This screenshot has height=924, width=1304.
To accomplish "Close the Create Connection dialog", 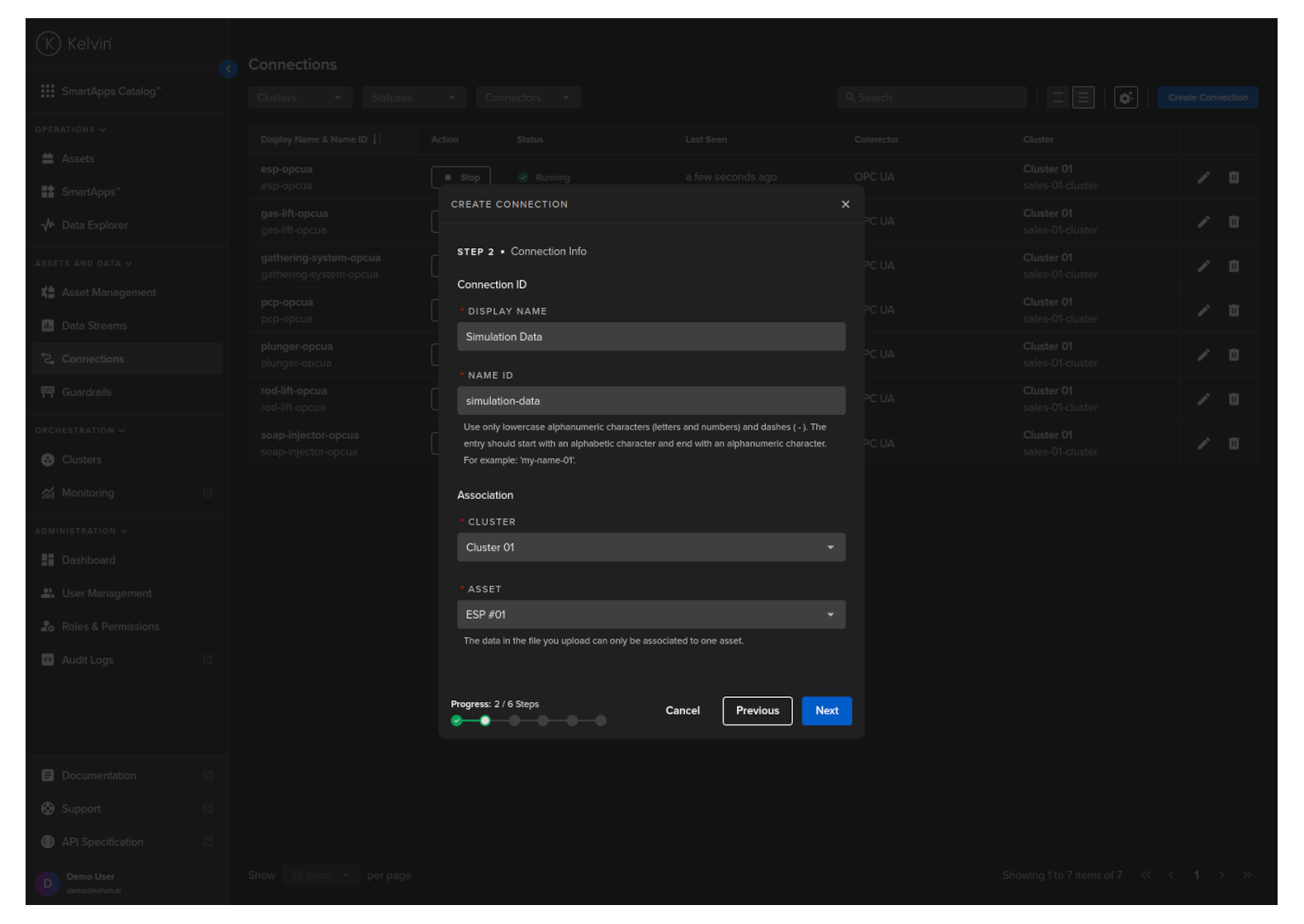I will click(x=845, y=205).
